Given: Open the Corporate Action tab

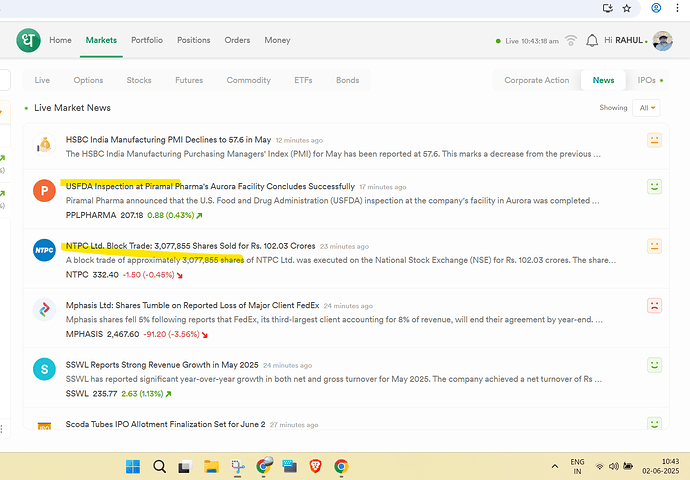Looking at the screenshot, I should point(537,80).
